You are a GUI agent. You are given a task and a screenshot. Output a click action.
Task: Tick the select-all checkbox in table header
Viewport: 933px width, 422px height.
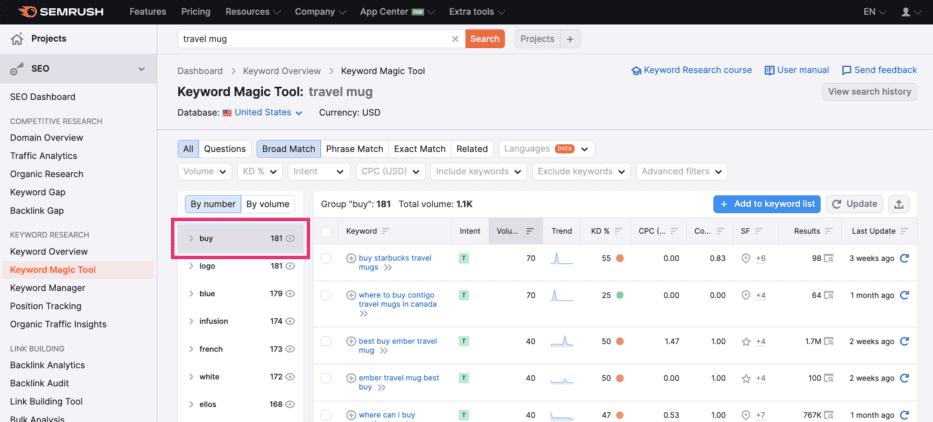pos(326,232)
